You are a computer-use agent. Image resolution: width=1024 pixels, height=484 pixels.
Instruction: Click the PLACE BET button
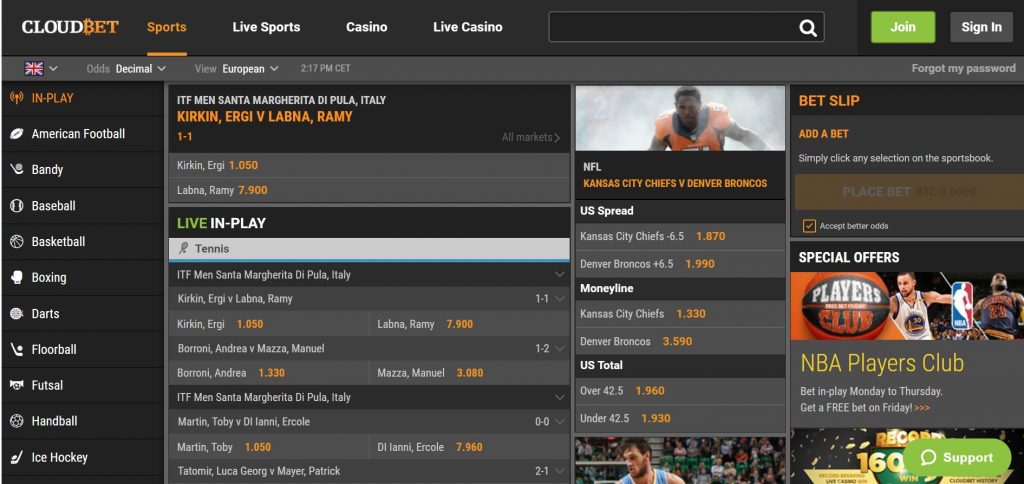909,192
